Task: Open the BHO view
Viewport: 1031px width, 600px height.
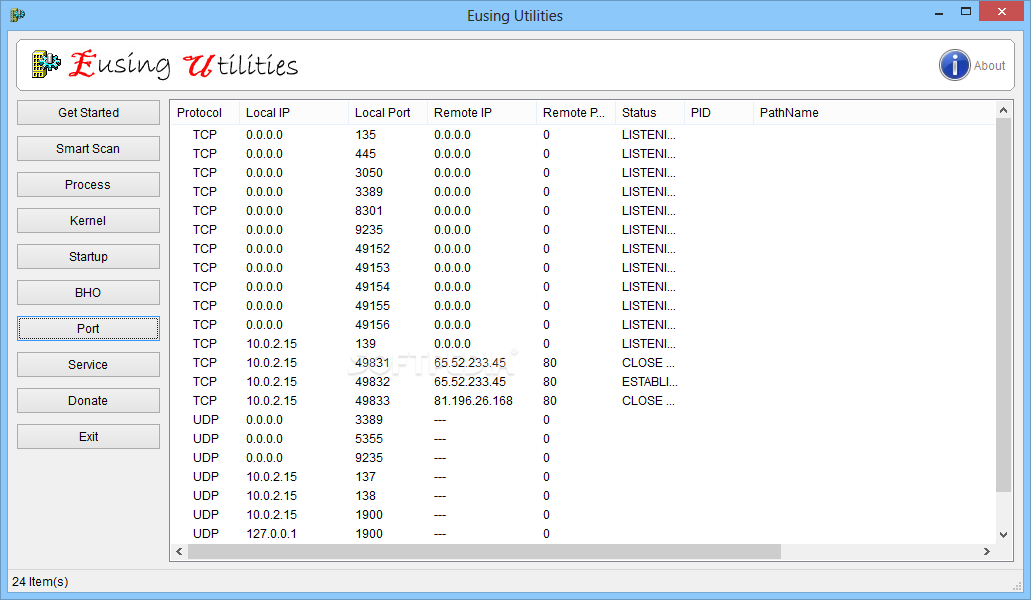Action: tap(88, 293)
